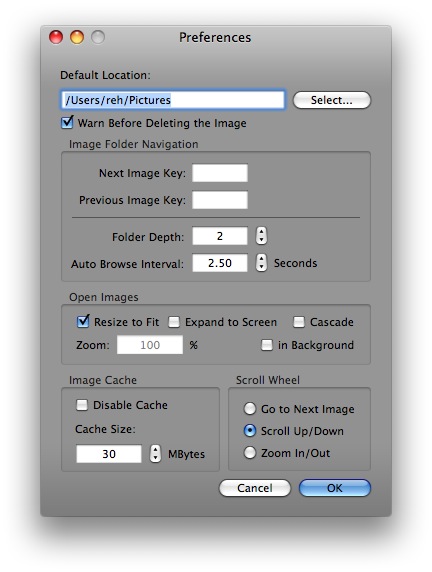Click the Auto Browse Interval value field

(x=220, y=263)
